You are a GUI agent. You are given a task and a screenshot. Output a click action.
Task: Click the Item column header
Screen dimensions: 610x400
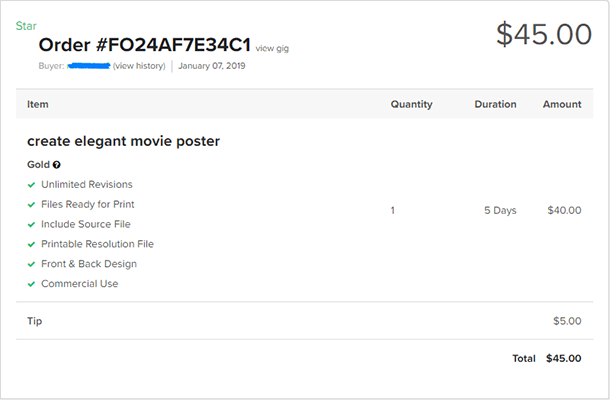click(38, 104)
